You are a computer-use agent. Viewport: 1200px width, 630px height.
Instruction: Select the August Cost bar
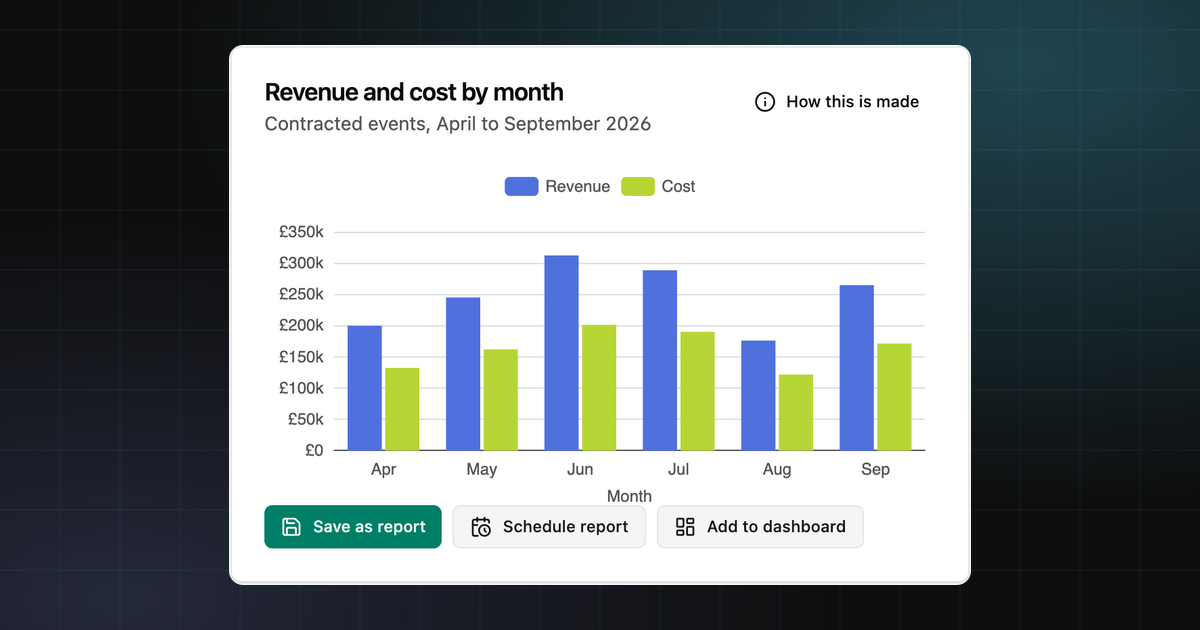[796, 412]
